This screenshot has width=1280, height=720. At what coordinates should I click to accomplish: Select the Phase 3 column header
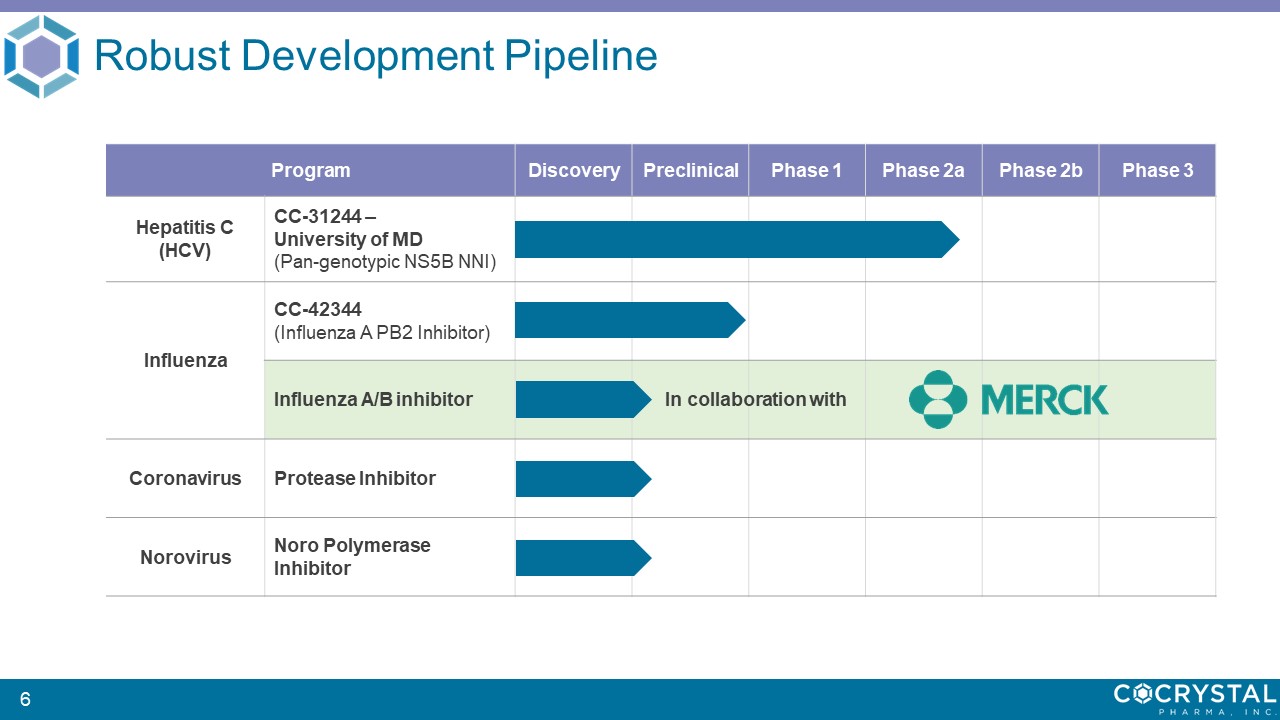(1157, 170)
